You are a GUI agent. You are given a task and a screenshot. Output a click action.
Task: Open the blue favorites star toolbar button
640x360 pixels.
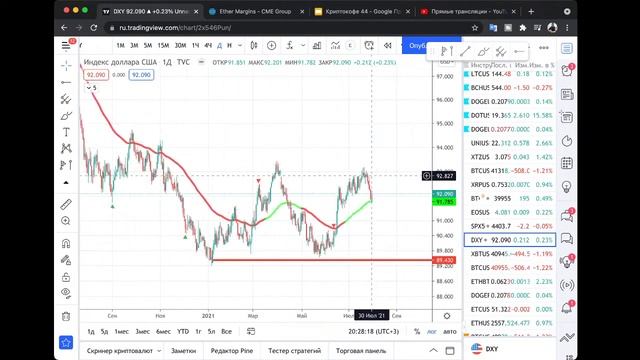coord(66,342)
